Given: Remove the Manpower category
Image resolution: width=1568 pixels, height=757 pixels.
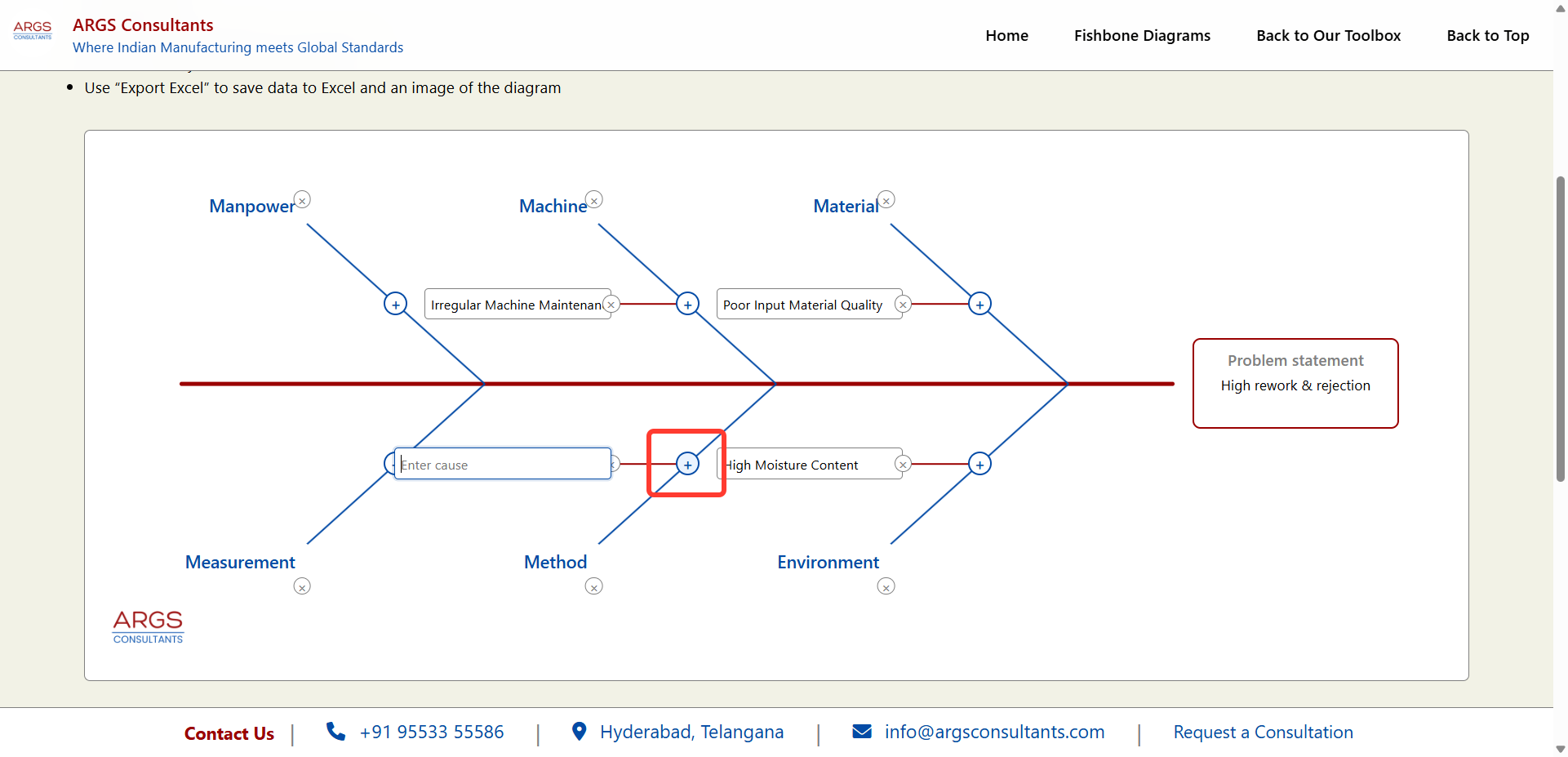Looking at the screenshot, I should coord(302,200).
